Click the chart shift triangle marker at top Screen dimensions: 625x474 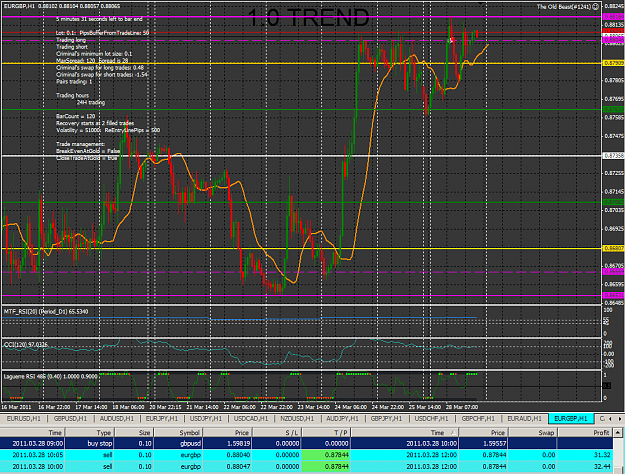click(482, 4)
